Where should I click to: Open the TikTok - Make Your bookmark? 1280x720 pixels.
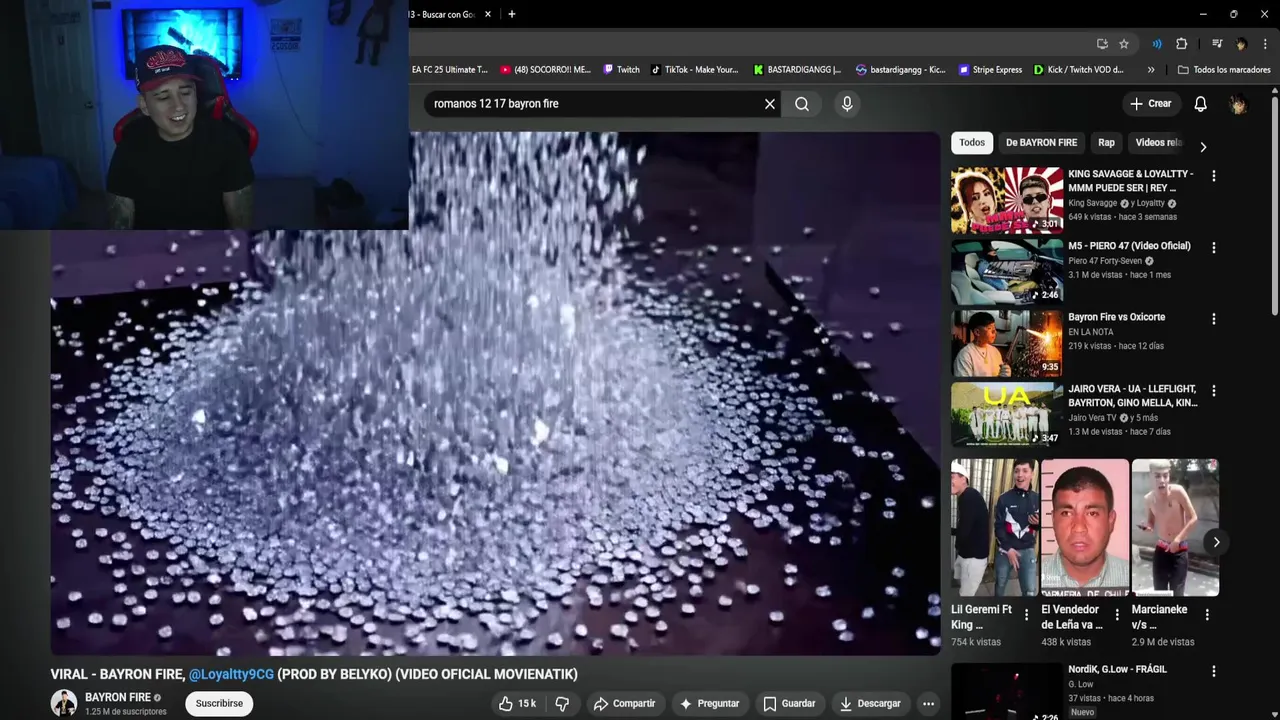pyautogui.click(x=694, y=70)
